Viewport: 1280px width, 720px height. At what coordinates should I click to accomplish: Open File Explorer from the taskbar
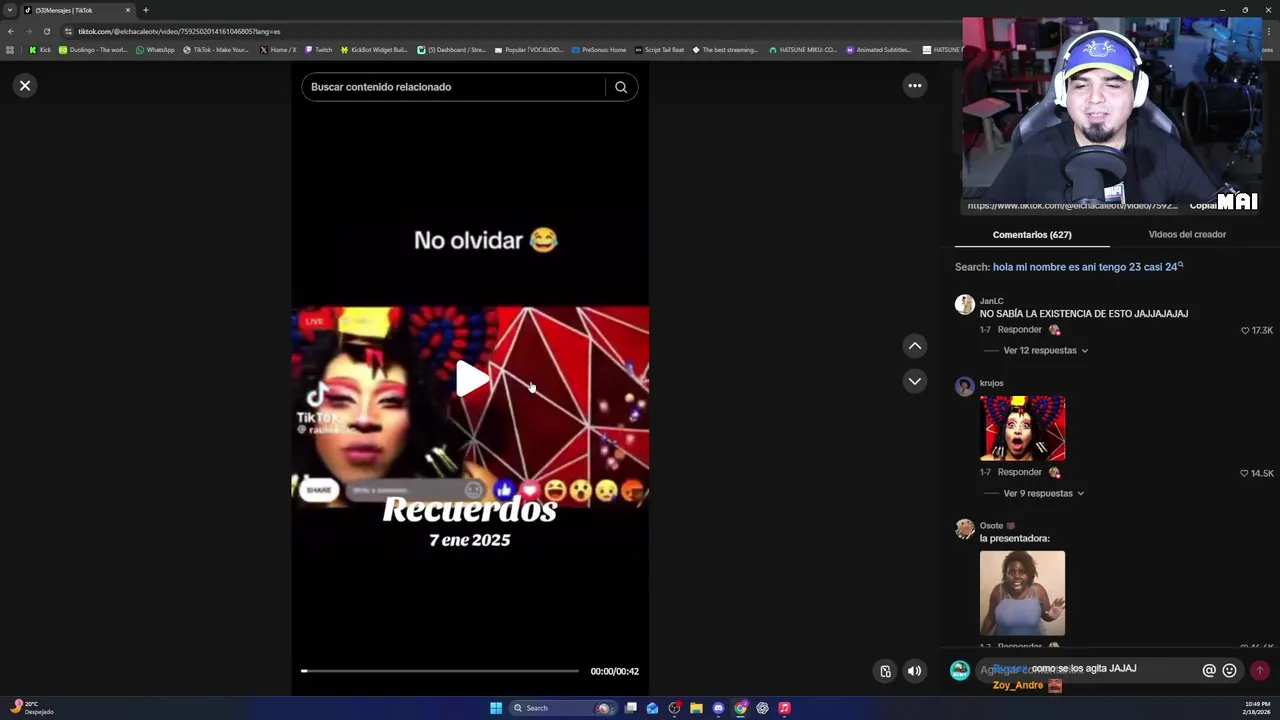[696, 708]
